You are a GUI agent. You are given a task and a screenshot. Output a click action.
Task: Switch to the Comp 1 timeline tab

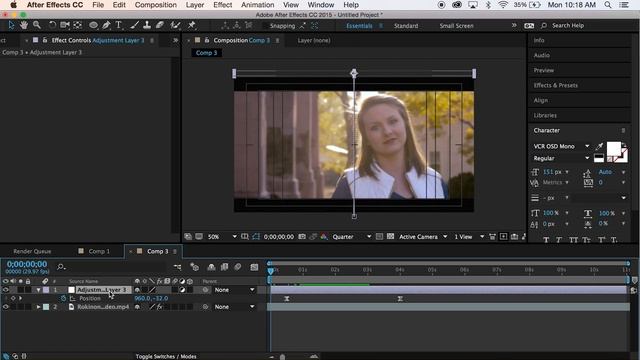click(99, 251)
